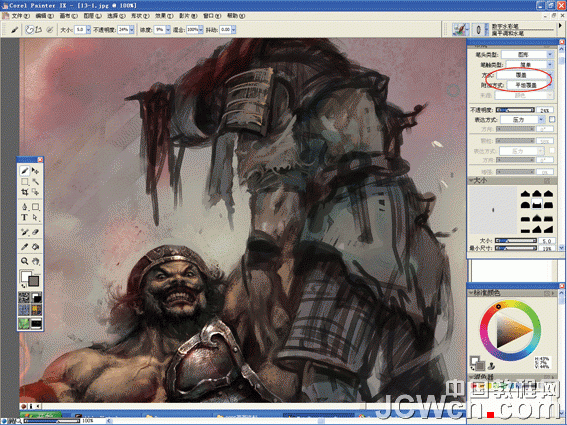Select the Pen shape tool
This screenshot has height=425, width=567.
(x=25, y=207)
